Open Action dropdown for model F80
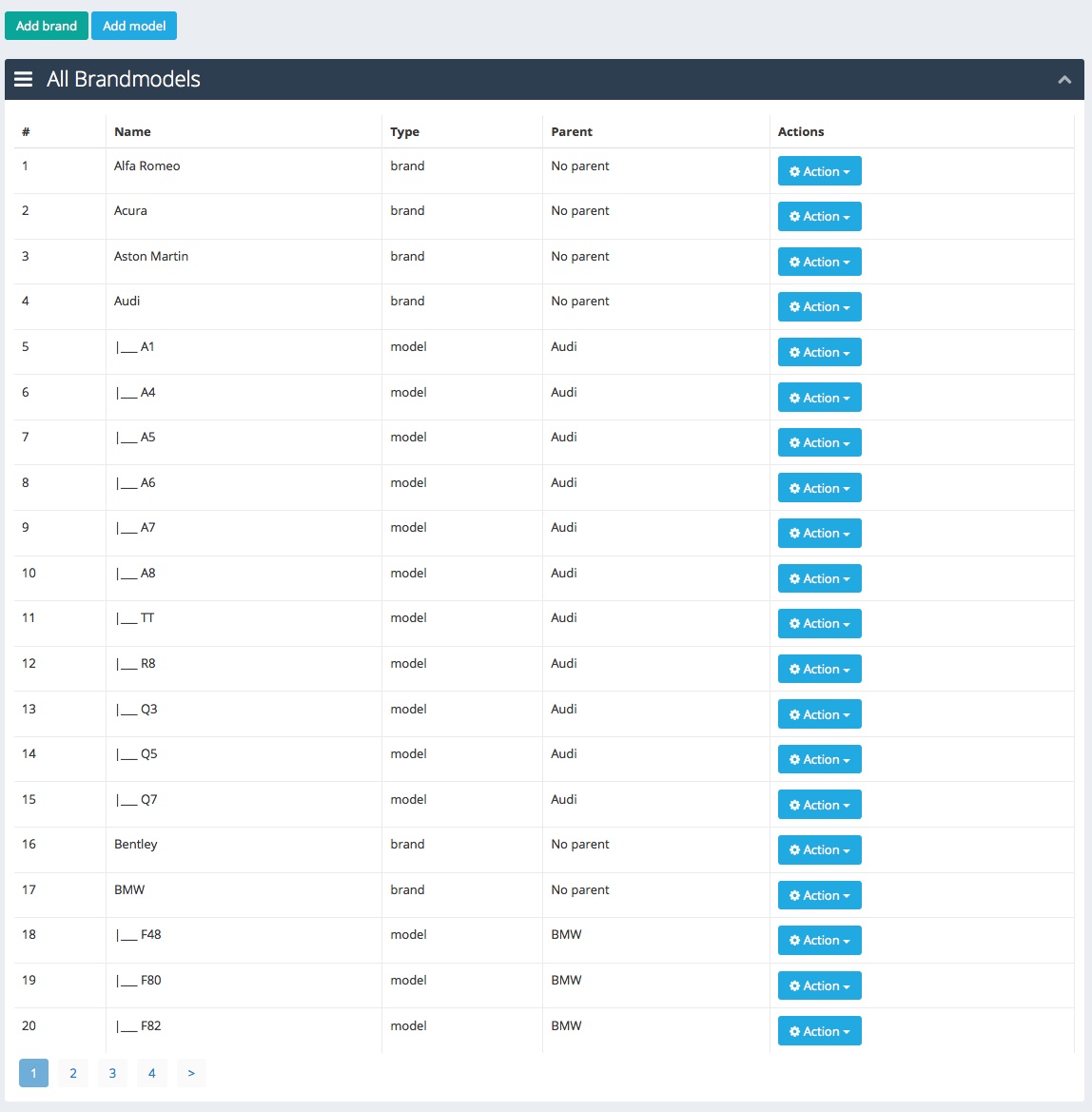Viewport: 1092px width, 1112px height. [820, 985]
